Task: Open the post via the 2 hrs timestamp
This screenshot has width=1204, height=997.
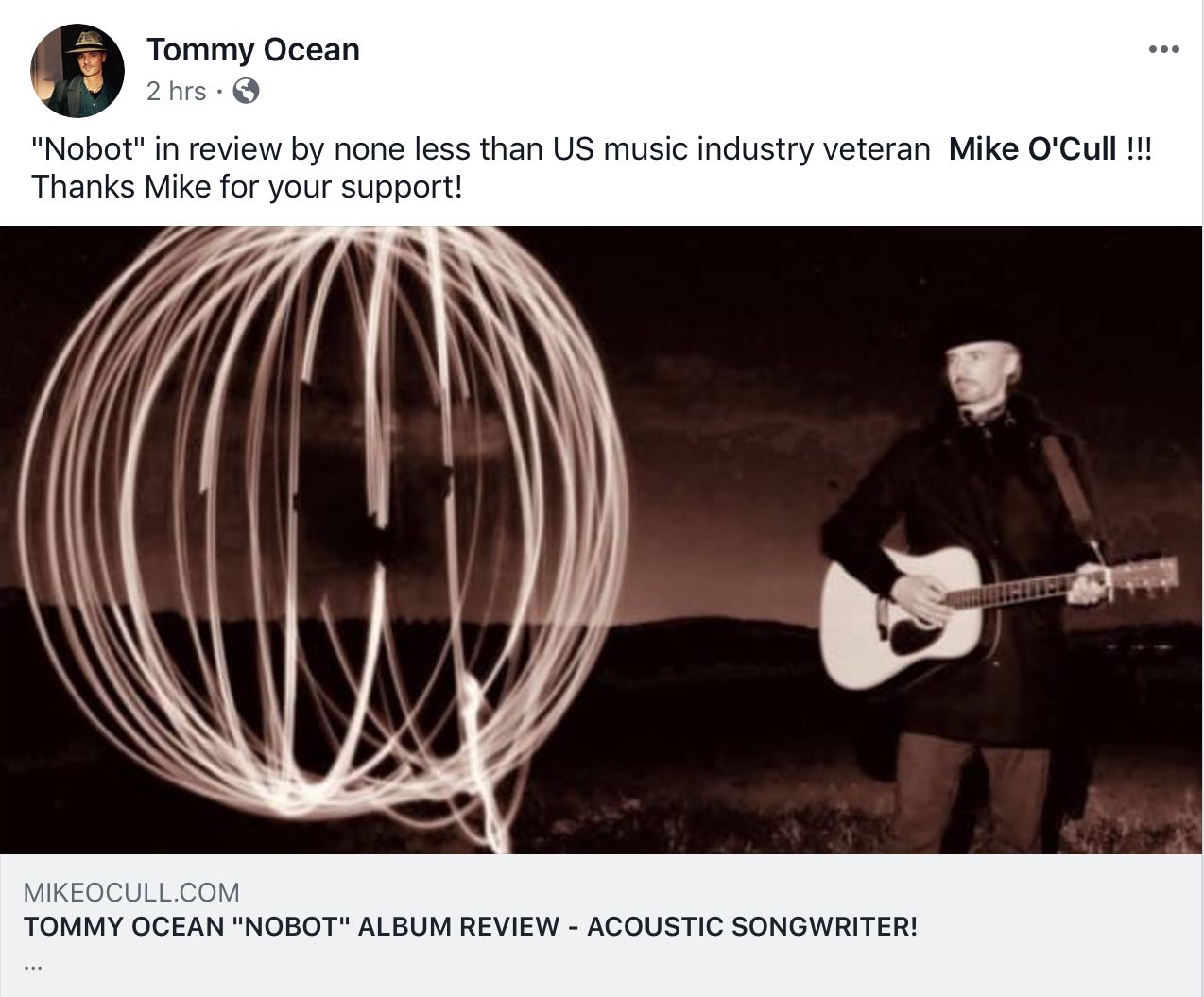Action: point(176,91)
